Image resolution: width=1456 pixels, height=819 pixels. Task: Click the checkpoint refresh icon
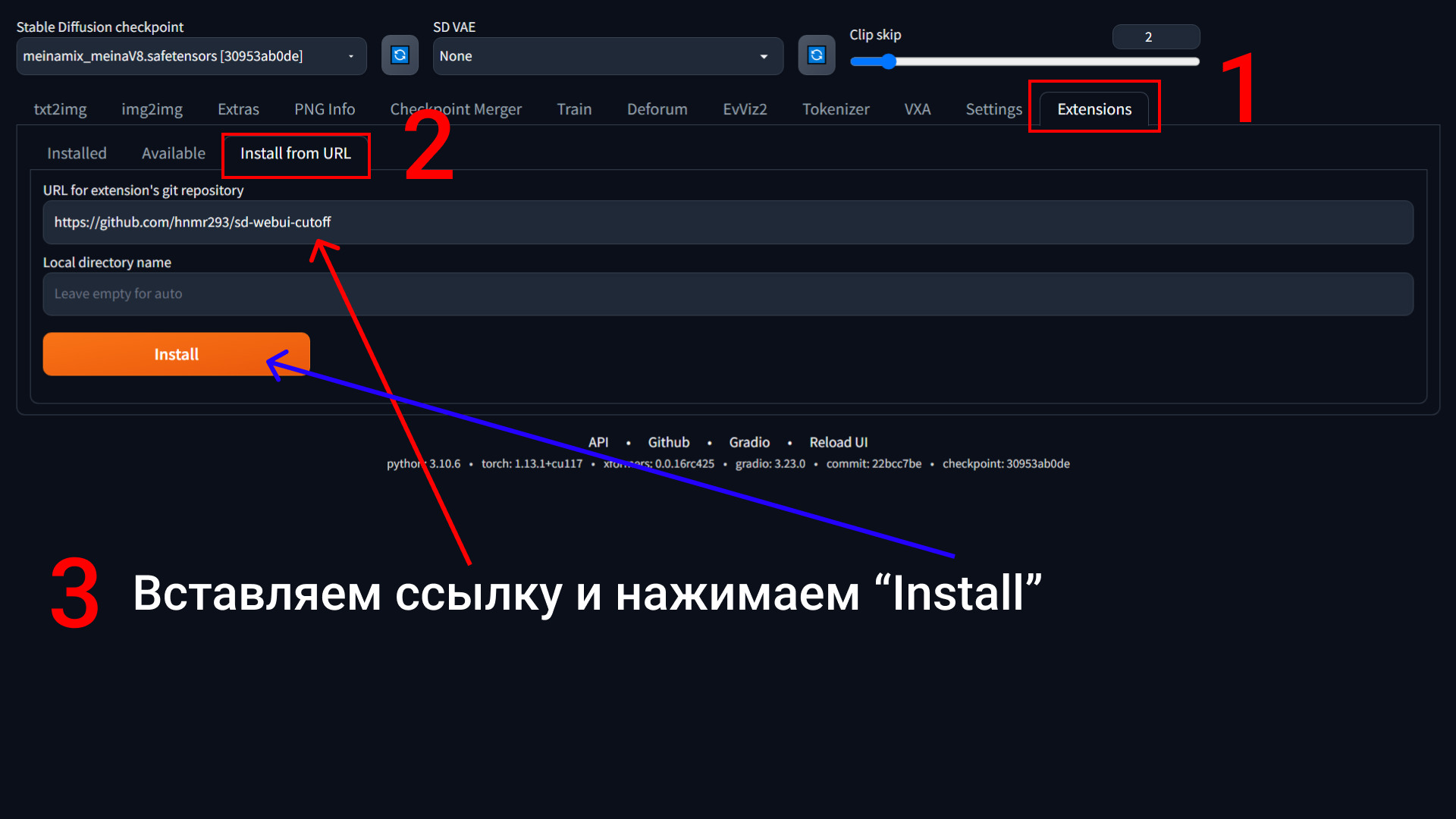click(400, 56)
